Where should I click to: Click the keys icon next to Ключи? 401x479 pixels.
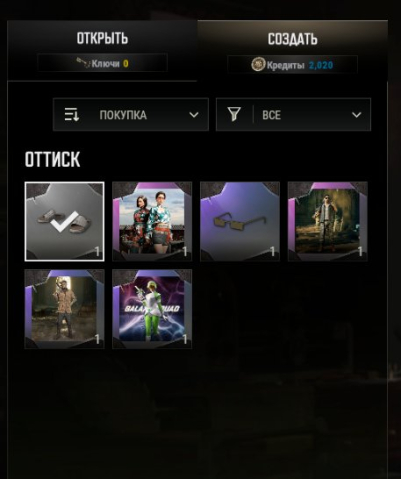coord(83,63)
